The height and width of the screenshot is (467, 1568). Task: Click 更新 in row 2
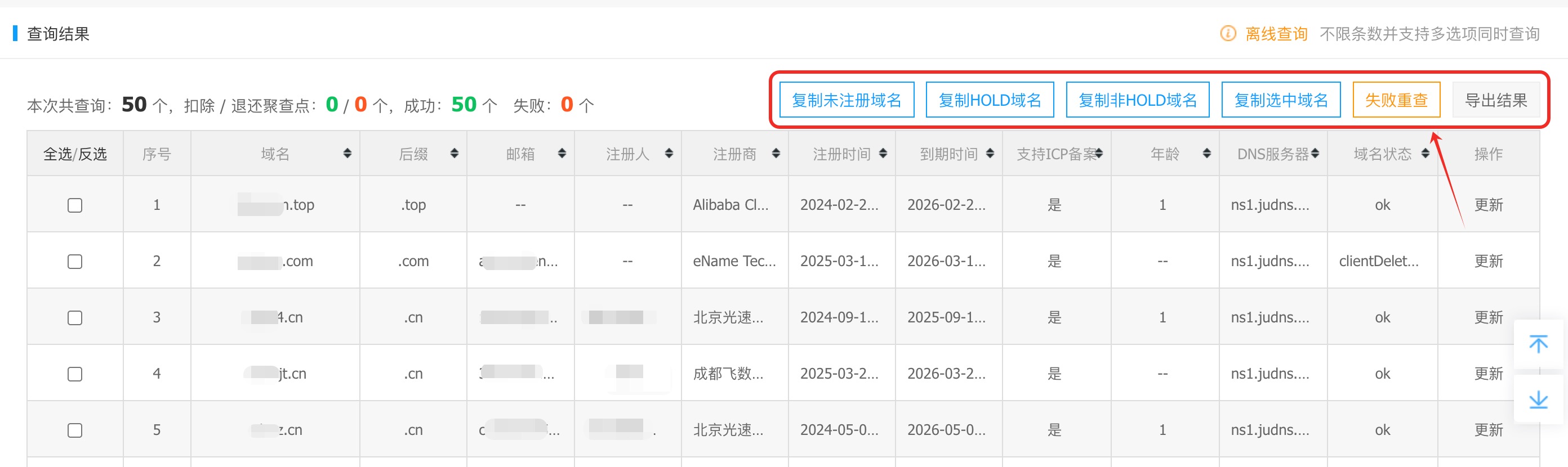pos(1488,262)
